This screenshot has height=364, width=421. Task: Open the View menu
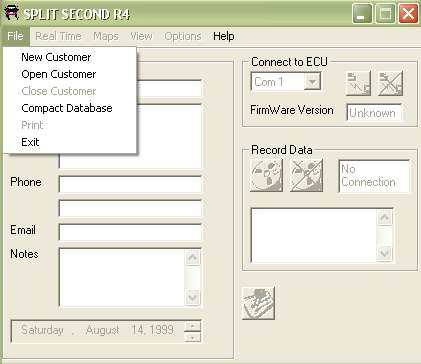[x=141, y=36]
